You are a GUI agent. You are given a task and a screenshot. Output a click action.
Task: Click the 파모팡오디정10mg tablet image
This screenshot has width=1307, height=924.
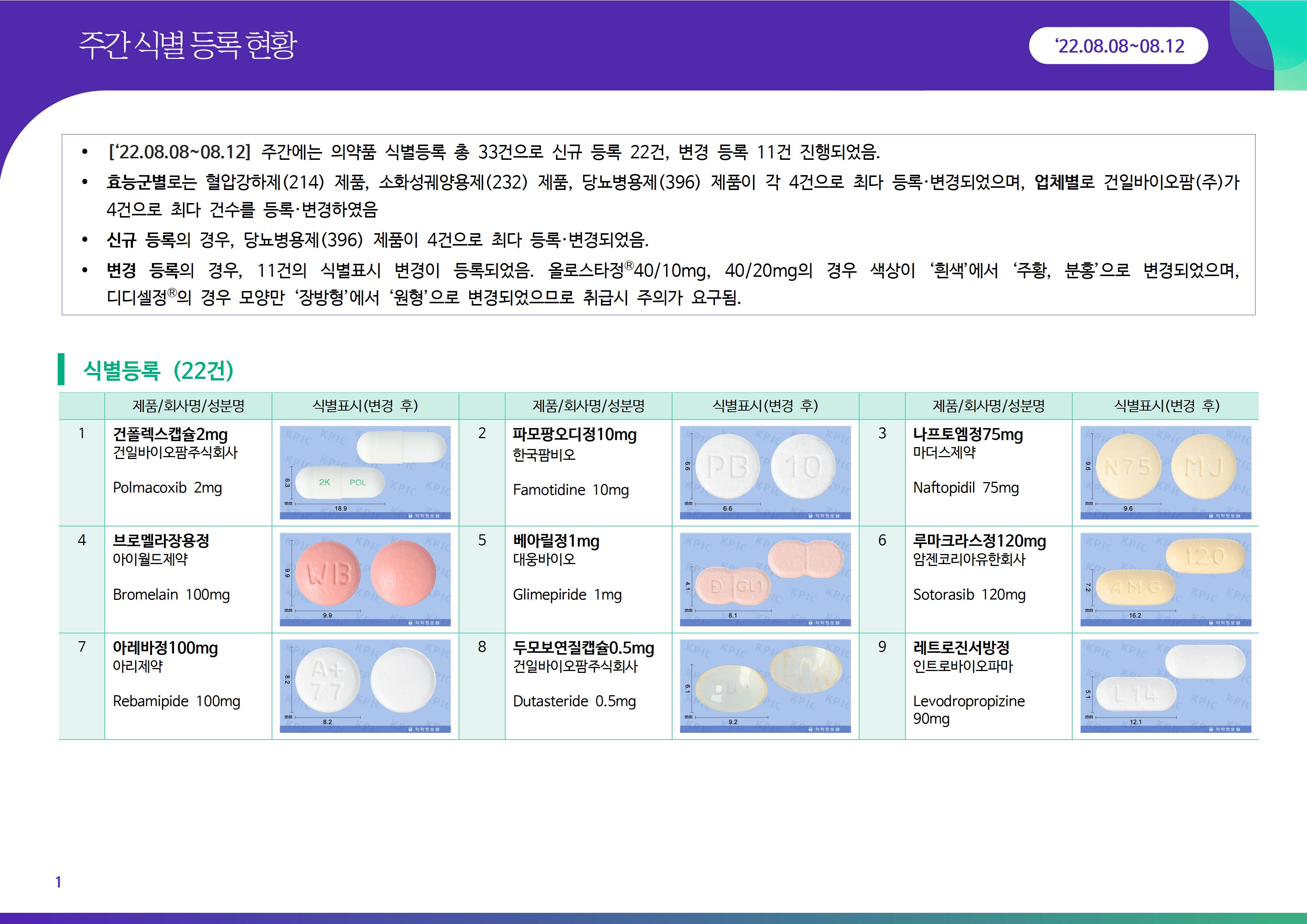click(x=765, y=472)
